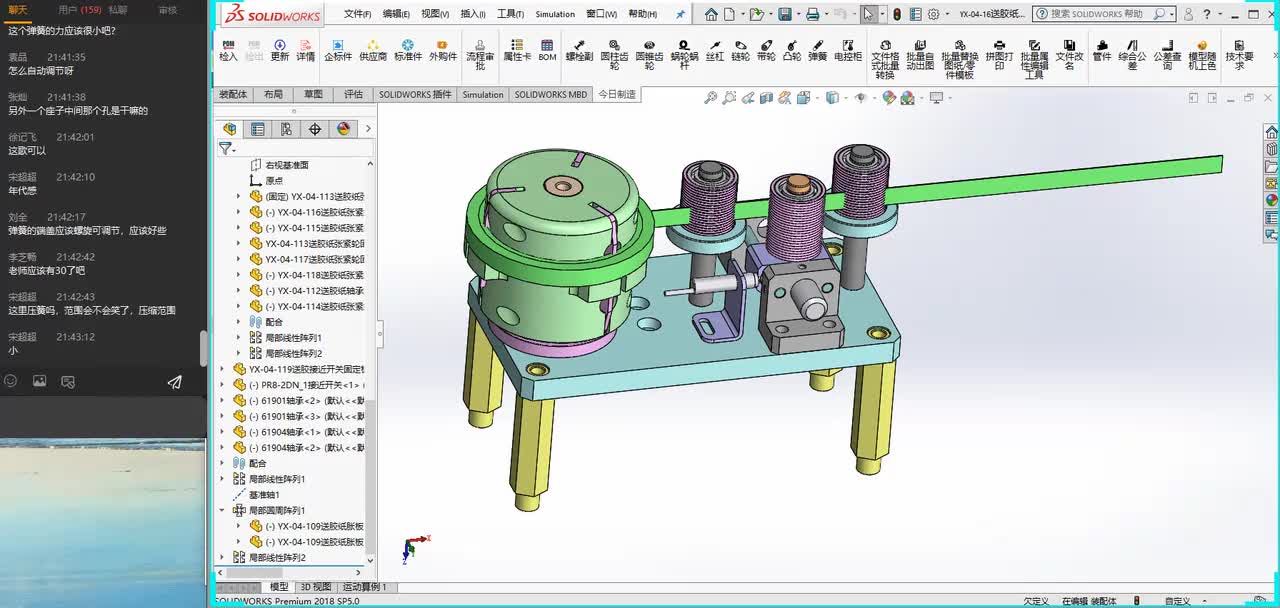Launch the 凸轮 cam tool
Viewport: 1280px width, 608px height.
pos(792,51)
